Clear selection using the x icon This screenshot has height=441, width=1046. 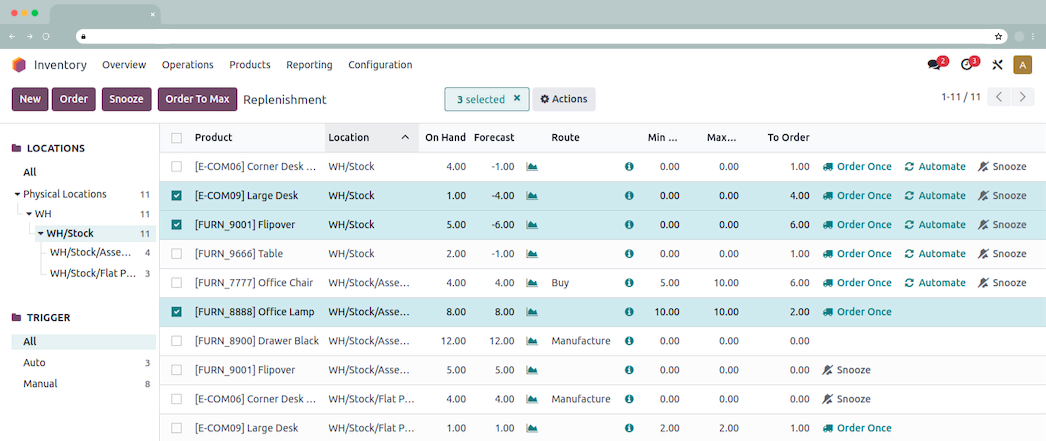516,99
